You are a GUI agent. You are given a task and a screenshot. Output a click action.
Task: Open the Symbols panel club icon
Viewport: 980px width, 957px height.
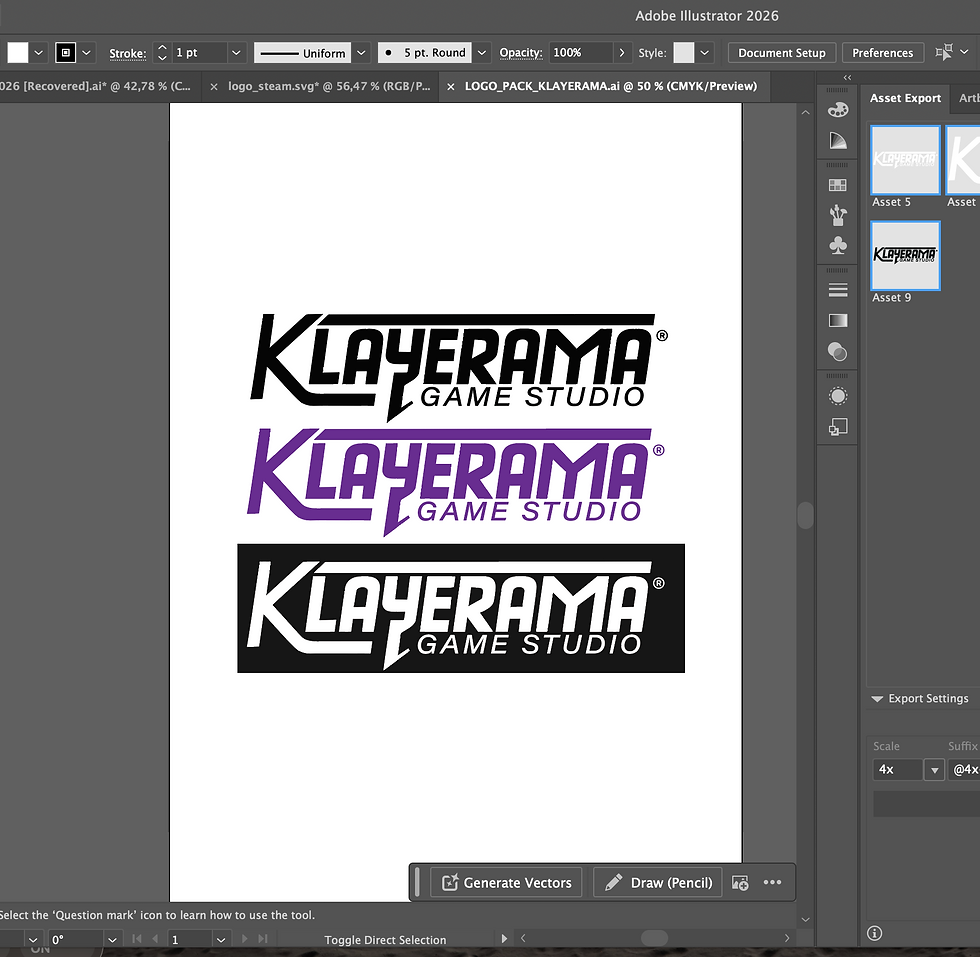838,245
